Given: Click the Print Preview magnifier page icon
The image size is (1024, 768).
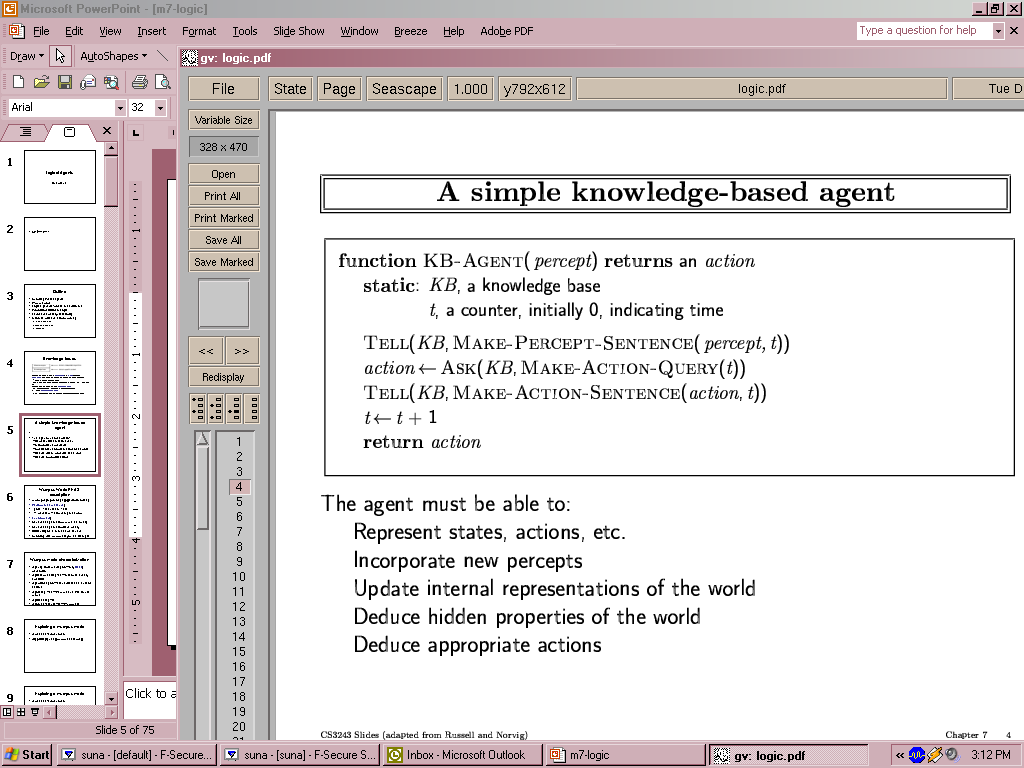Looking at the screenshot, I should tap(163, 82).
